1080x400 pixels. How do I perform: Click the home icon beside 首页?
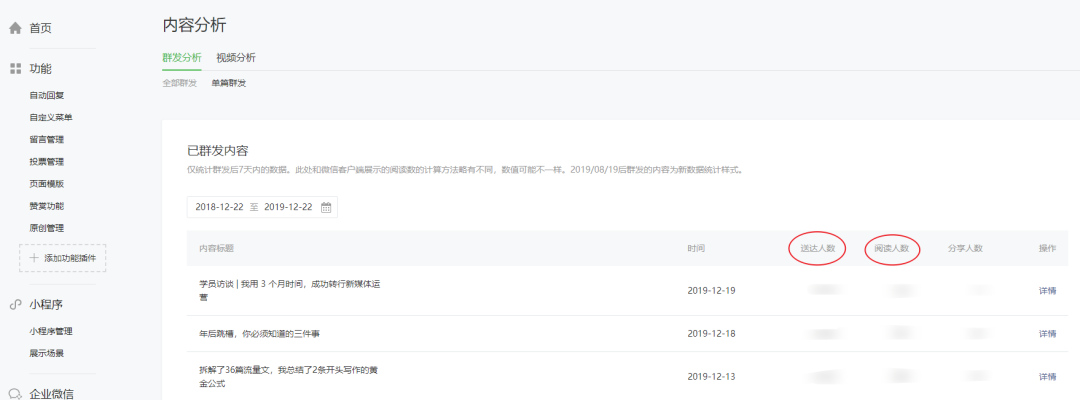15,28
